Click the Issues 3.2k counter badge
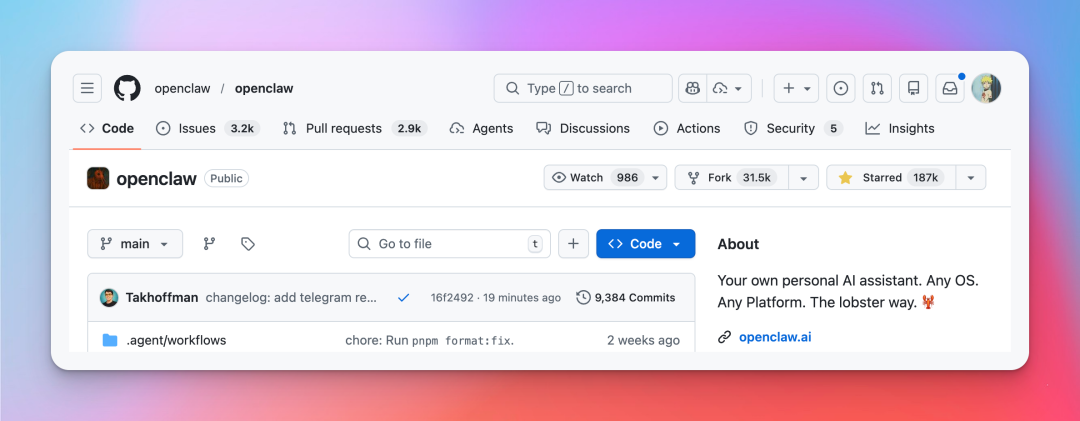The width and height of the screenshot is (1080, 421). pyautogui.click(x=242, y=128)
